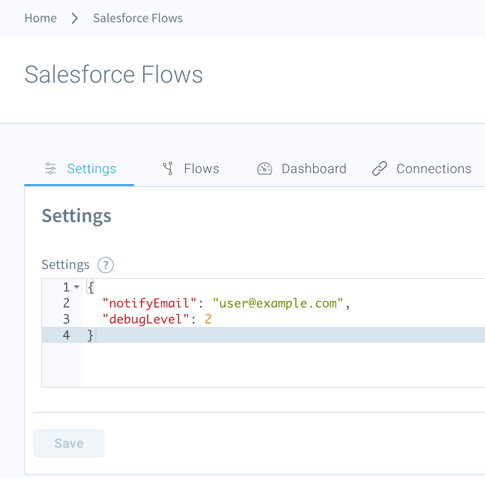Click the "user@example.com" value in editor
This screenshot has width=485, height=478.
coord(278,303)
